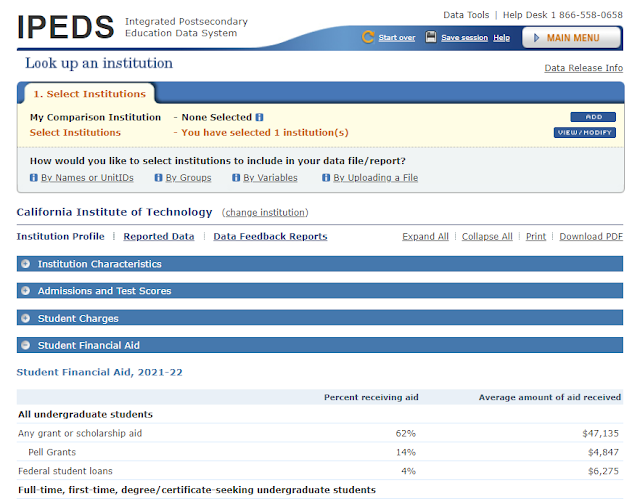
Task: Click the change institution link
Action: coord(265,212)
